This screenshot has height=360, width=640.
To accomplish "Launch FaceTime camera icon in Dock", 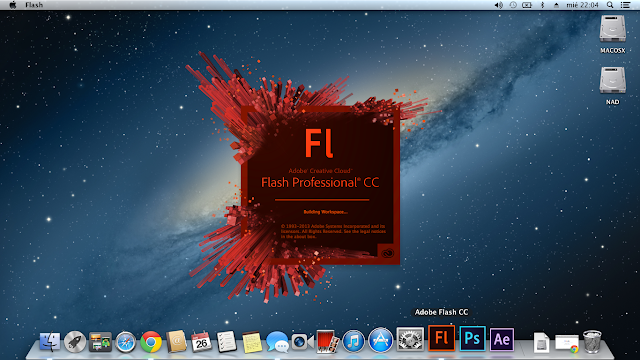I will 302,342.
